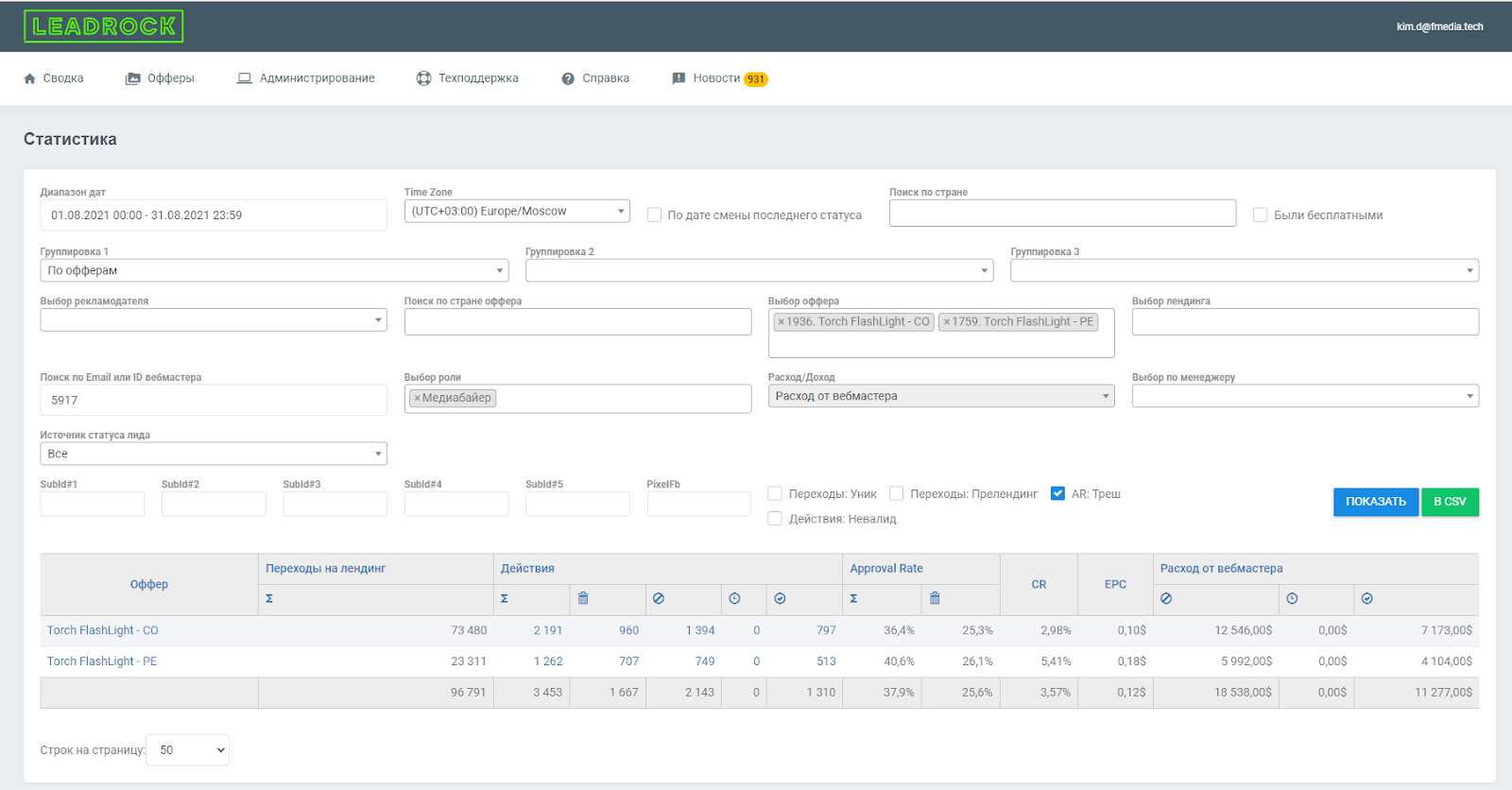Sort by rejected icon under Расход от вебмастера

[x=1166, y=599]
